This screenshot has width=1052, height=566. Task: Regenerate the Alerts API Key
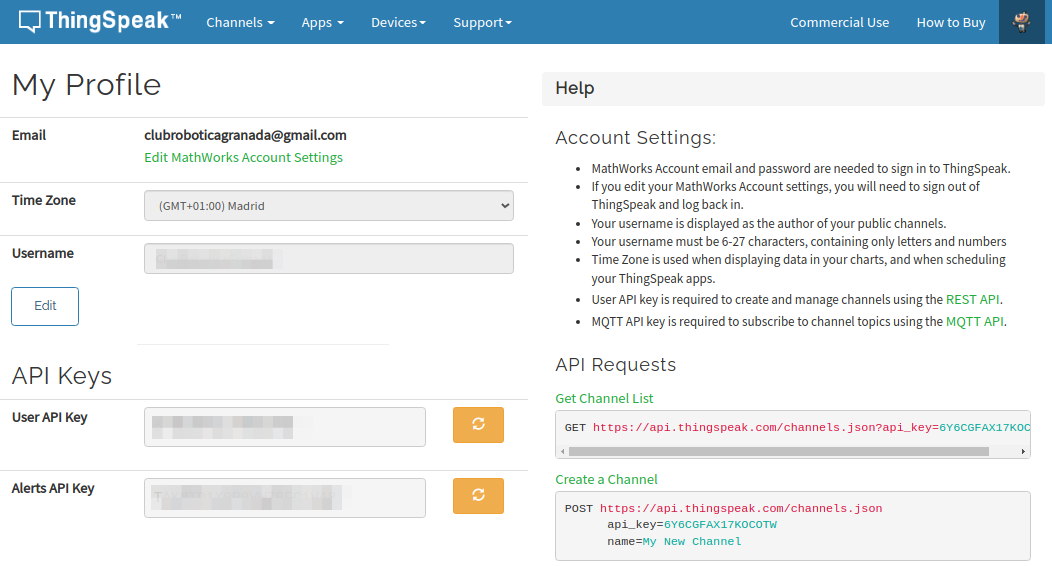pyautogui.click(x=478, y=496)
